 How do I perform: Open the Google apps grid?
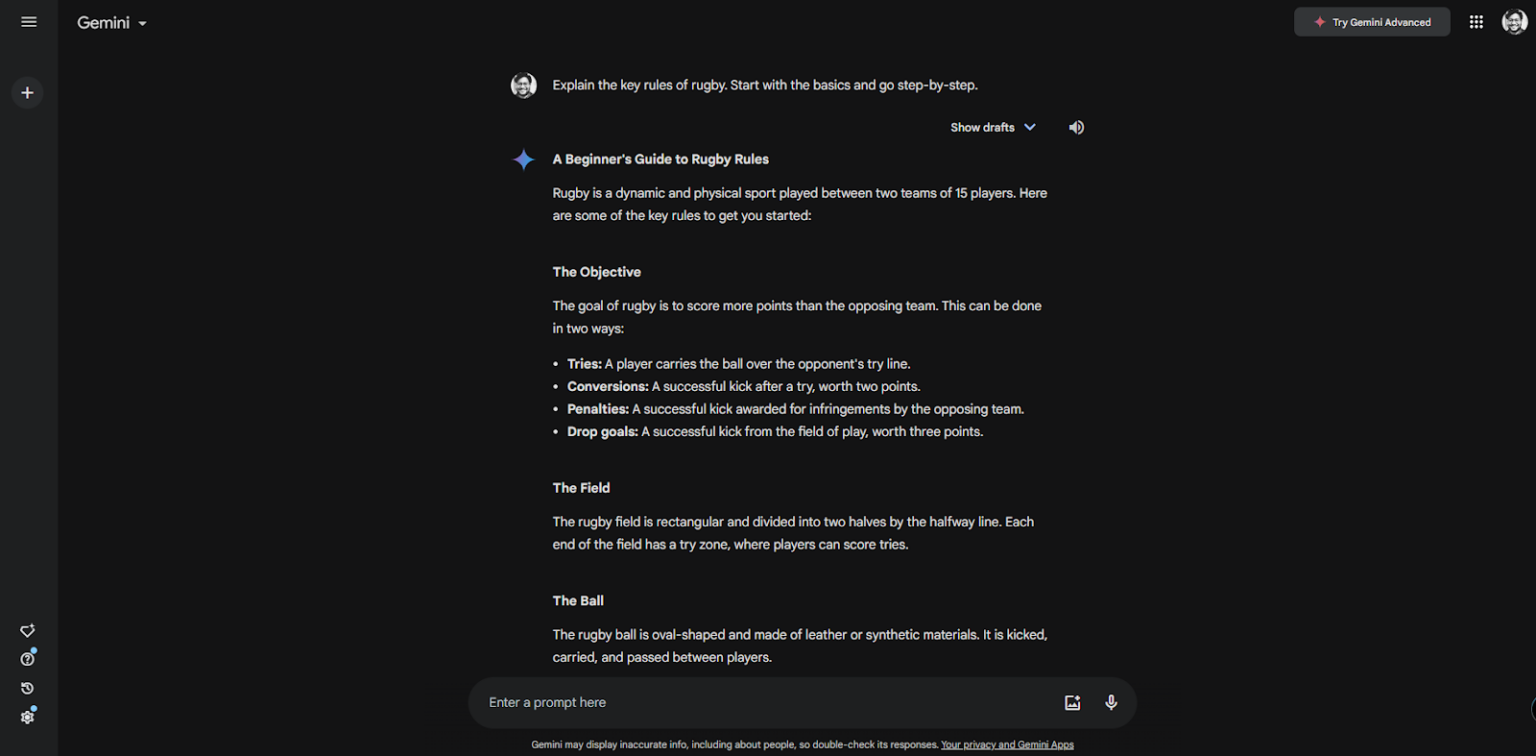1476,22
